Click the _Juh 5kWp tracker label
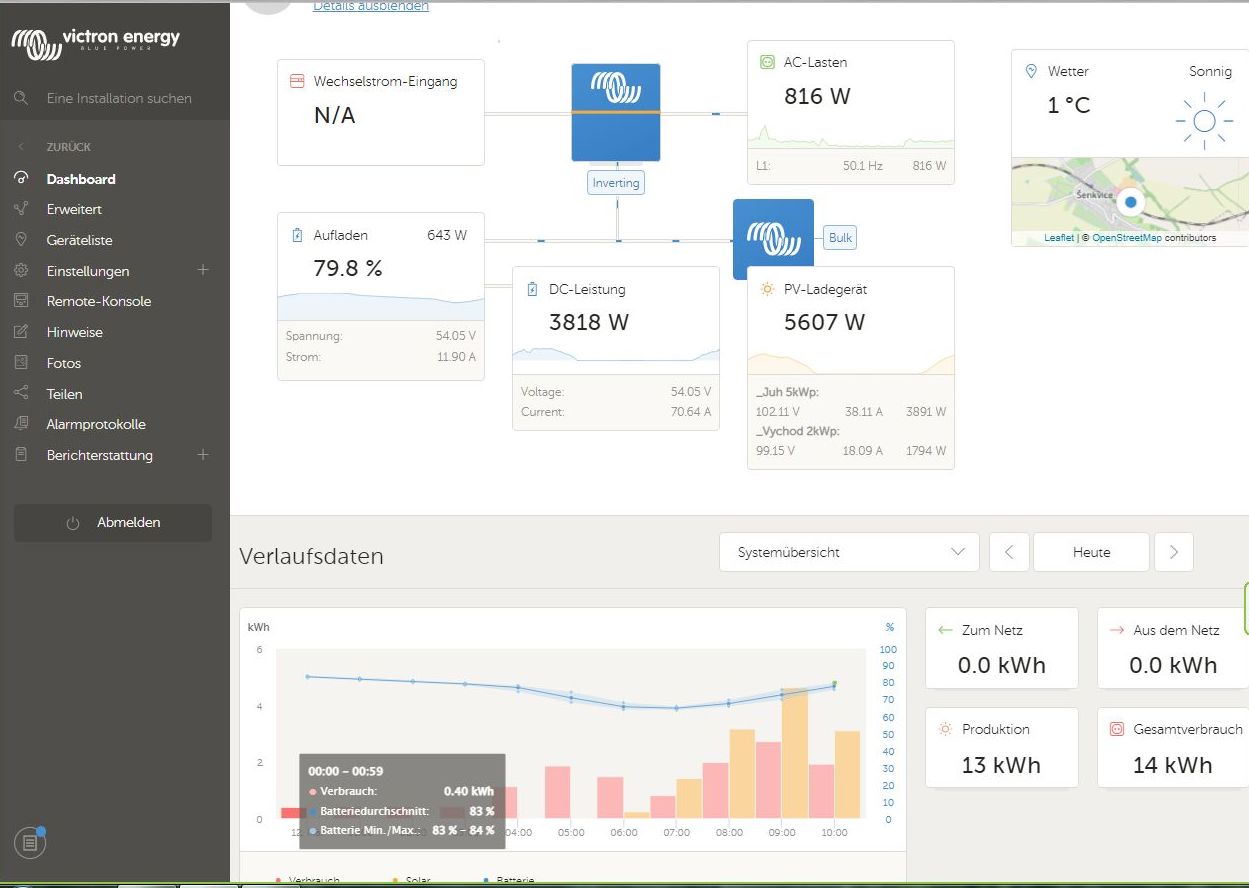This screenshot has height=888, width=1249. point(787,392)
